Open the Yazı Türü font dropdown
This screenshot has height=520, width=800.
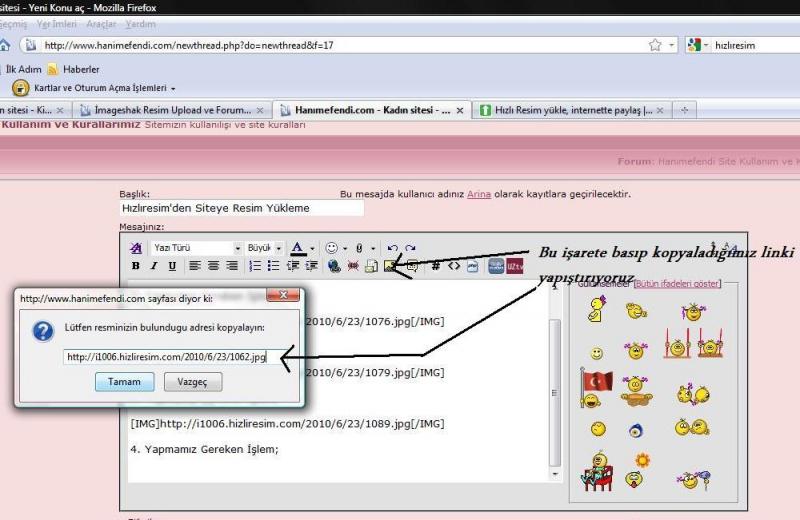[196, 248]
